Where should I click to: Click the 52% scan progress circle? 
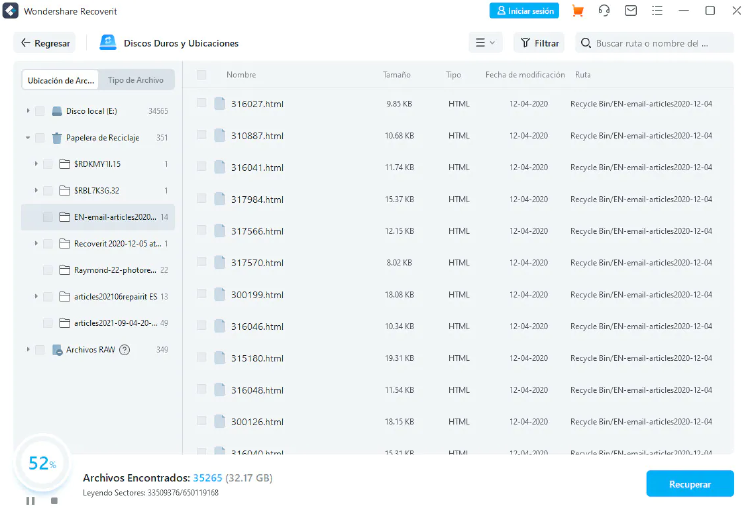click(x=41, y=463)
